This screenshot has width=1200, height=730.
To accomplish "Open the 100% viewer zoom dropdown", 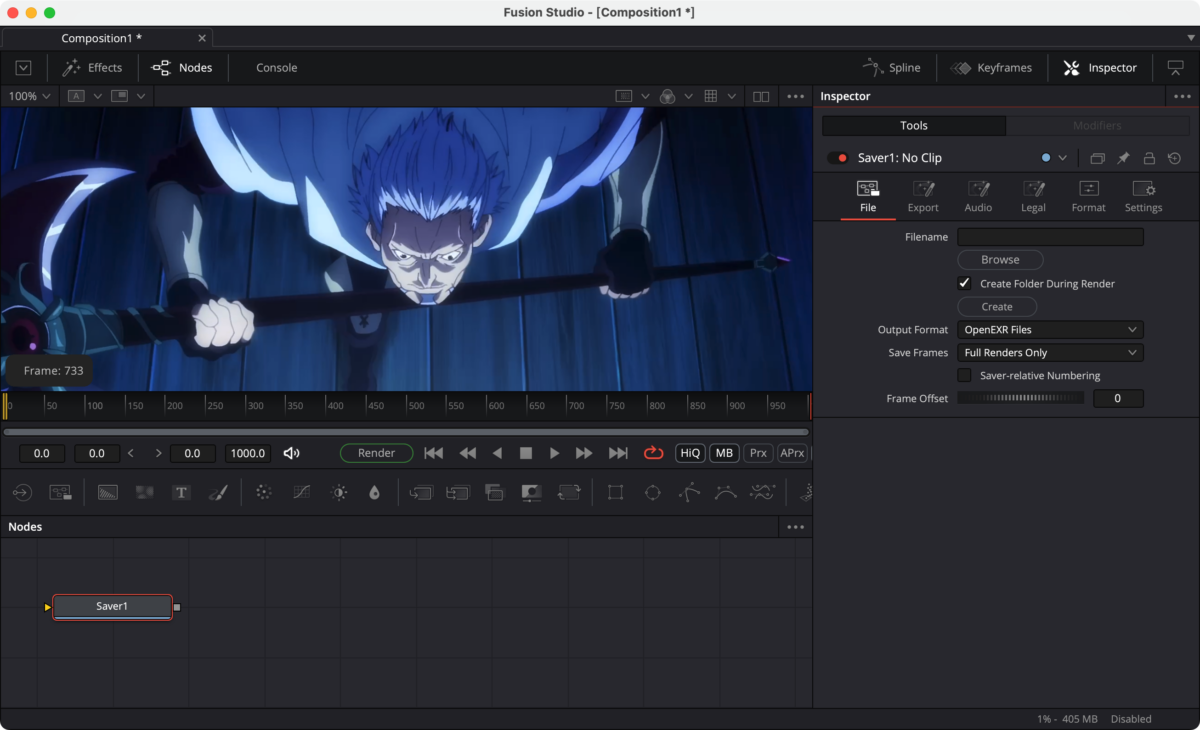I will [x=29, y=96].
